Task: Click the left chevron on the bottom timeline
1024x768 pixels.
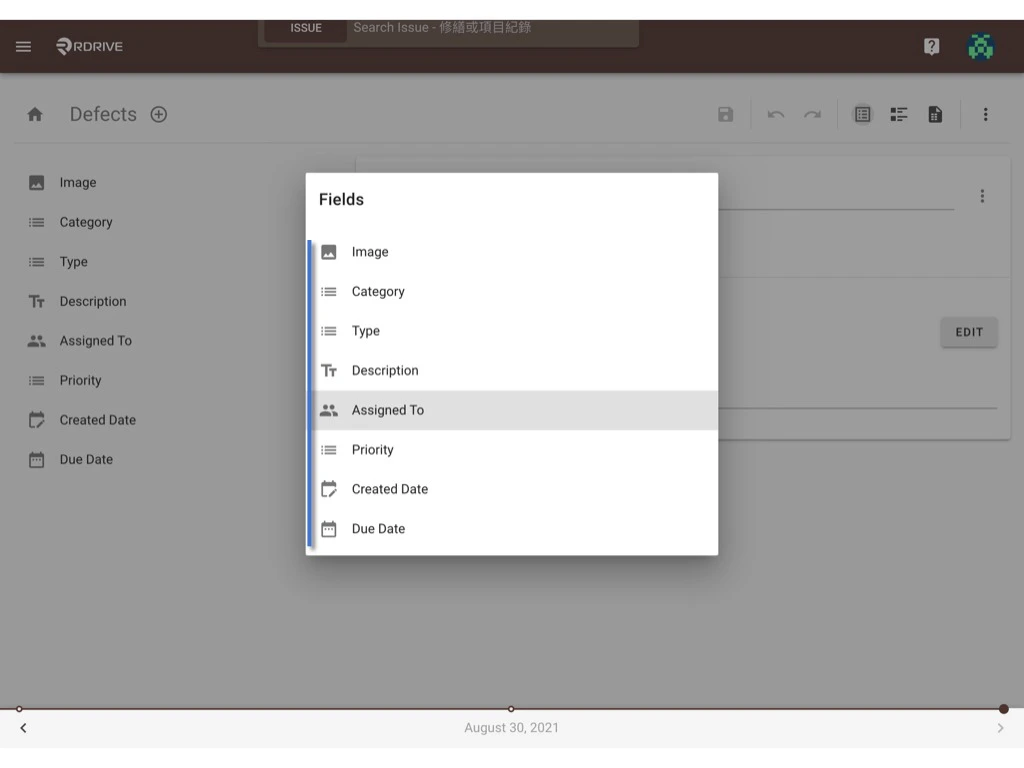Action: point(23,728)
